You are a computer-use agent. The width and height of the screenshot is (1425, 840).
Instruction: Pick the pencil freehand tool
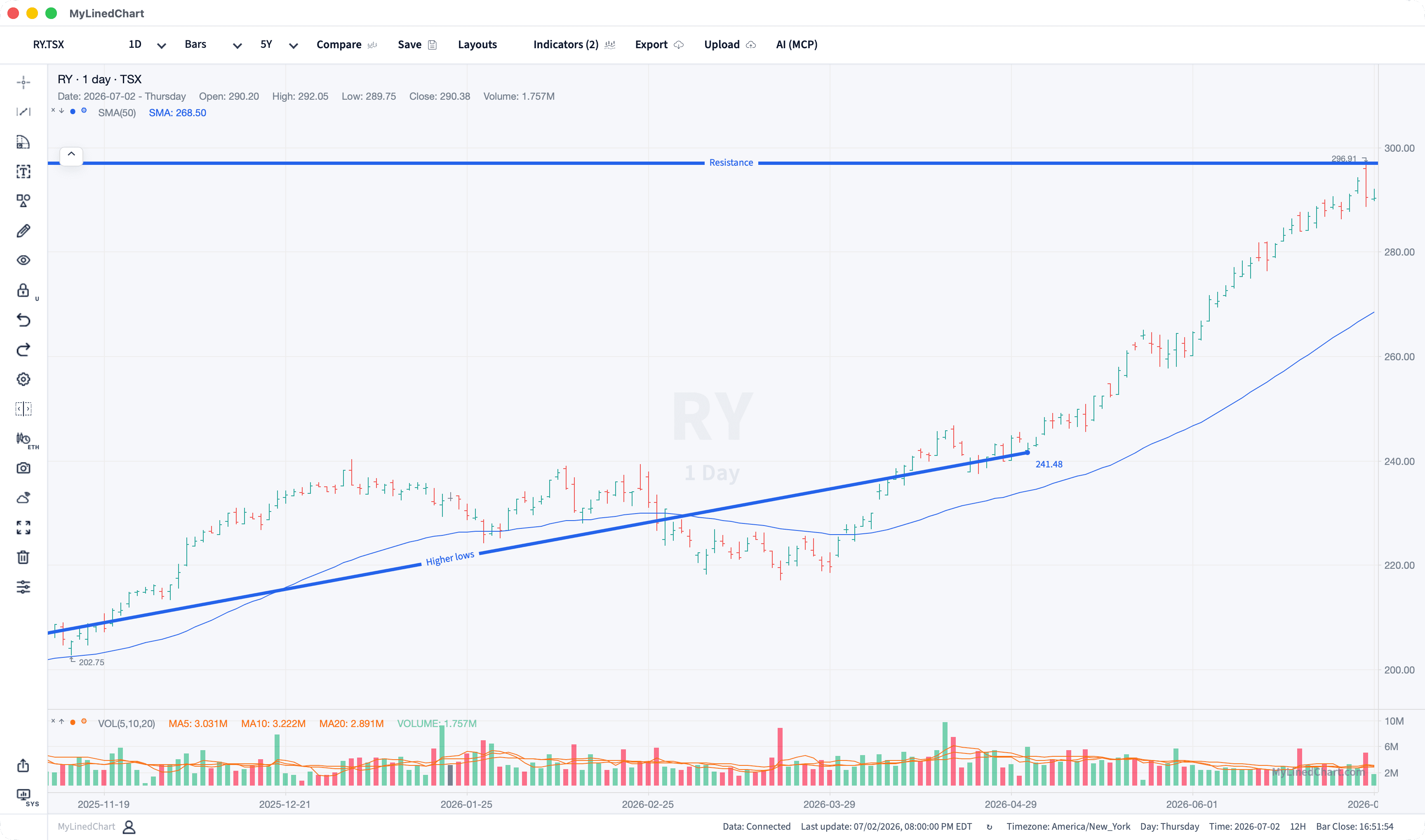click(23, 231)
